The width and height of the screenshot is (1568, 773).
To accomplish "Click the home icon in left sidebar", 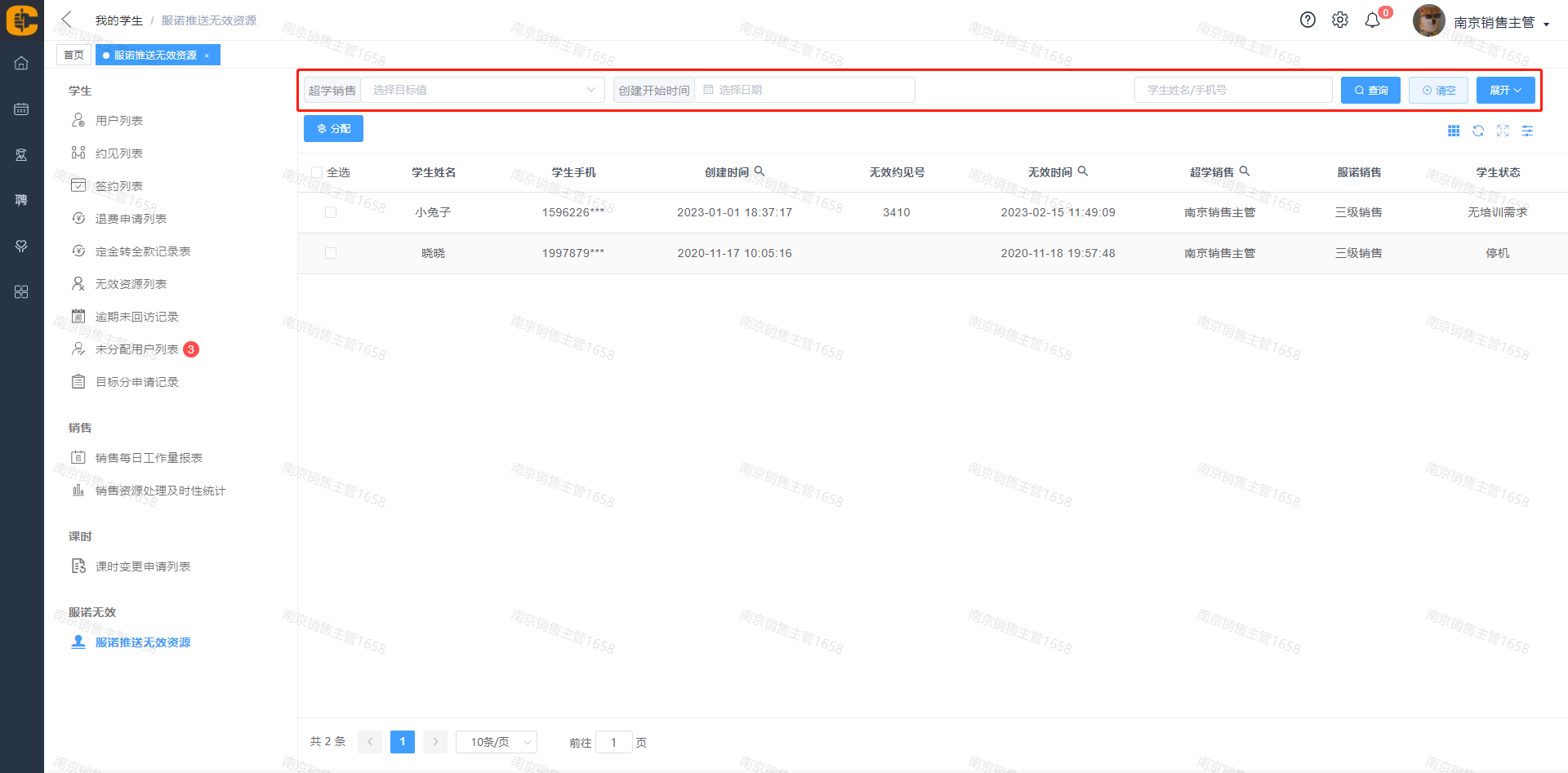I will pyautogui.click(x=21, y=63).
